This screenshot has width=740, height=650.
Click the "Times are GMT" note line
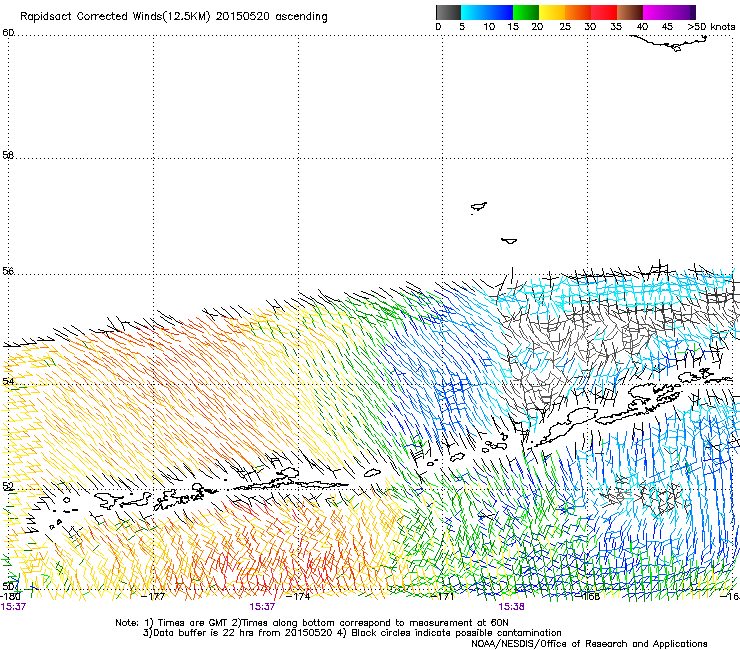(x=311, y=623)
